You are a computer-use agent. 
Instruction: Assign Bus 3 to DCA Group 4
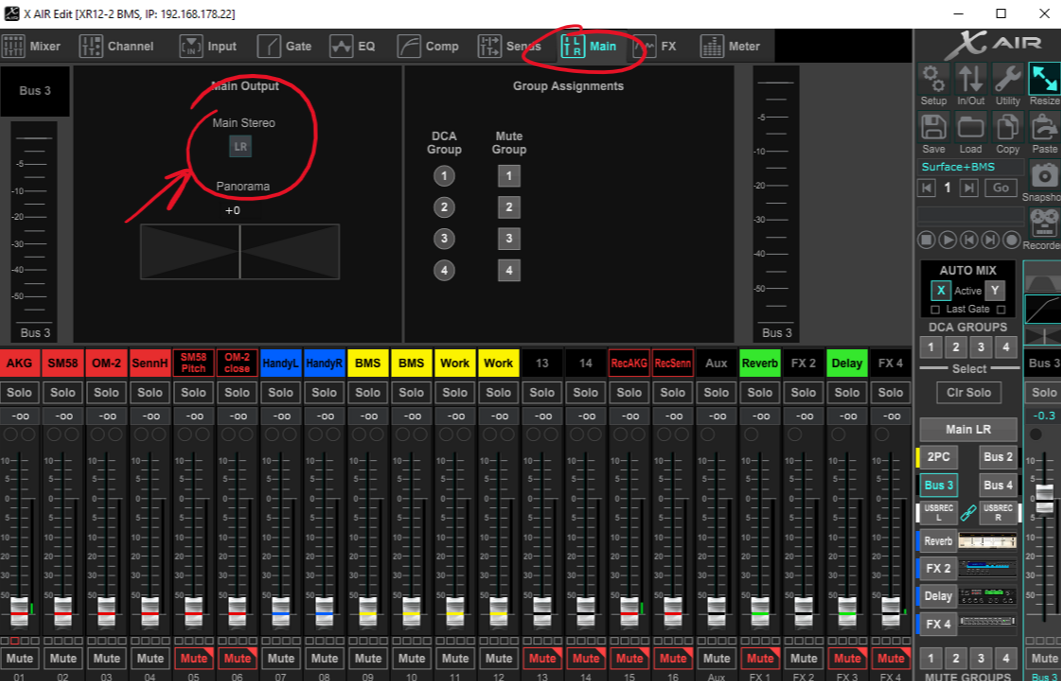coord(444,271)
